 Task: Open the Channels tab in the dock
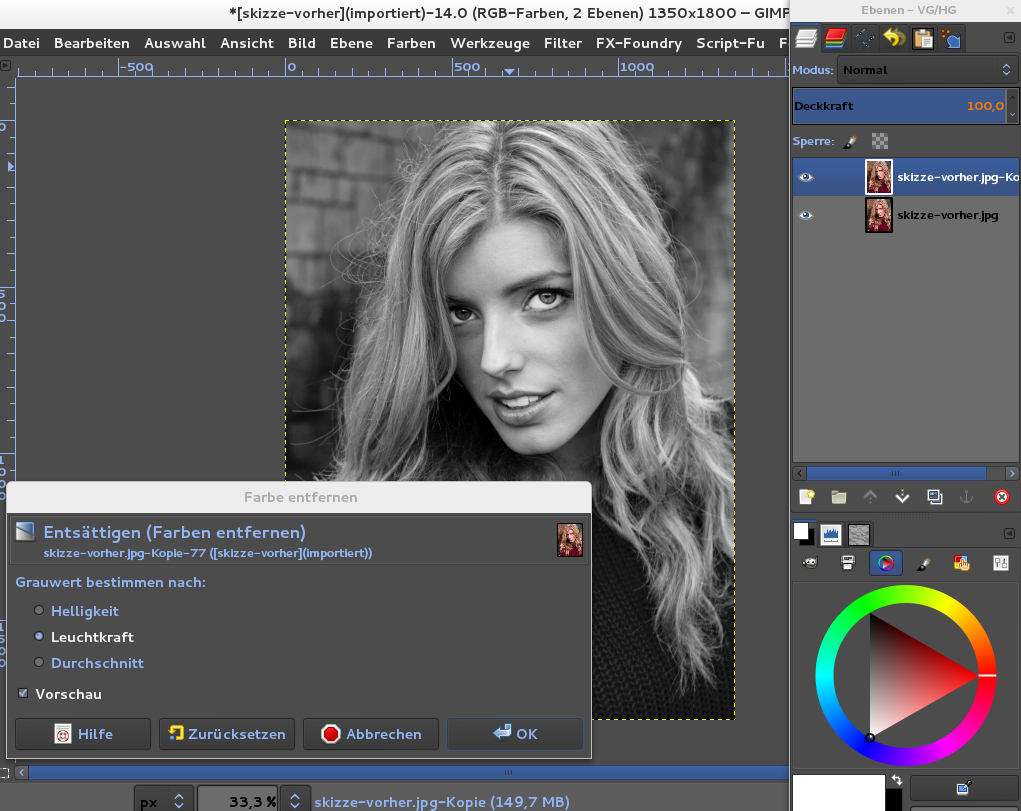[835, 39]
